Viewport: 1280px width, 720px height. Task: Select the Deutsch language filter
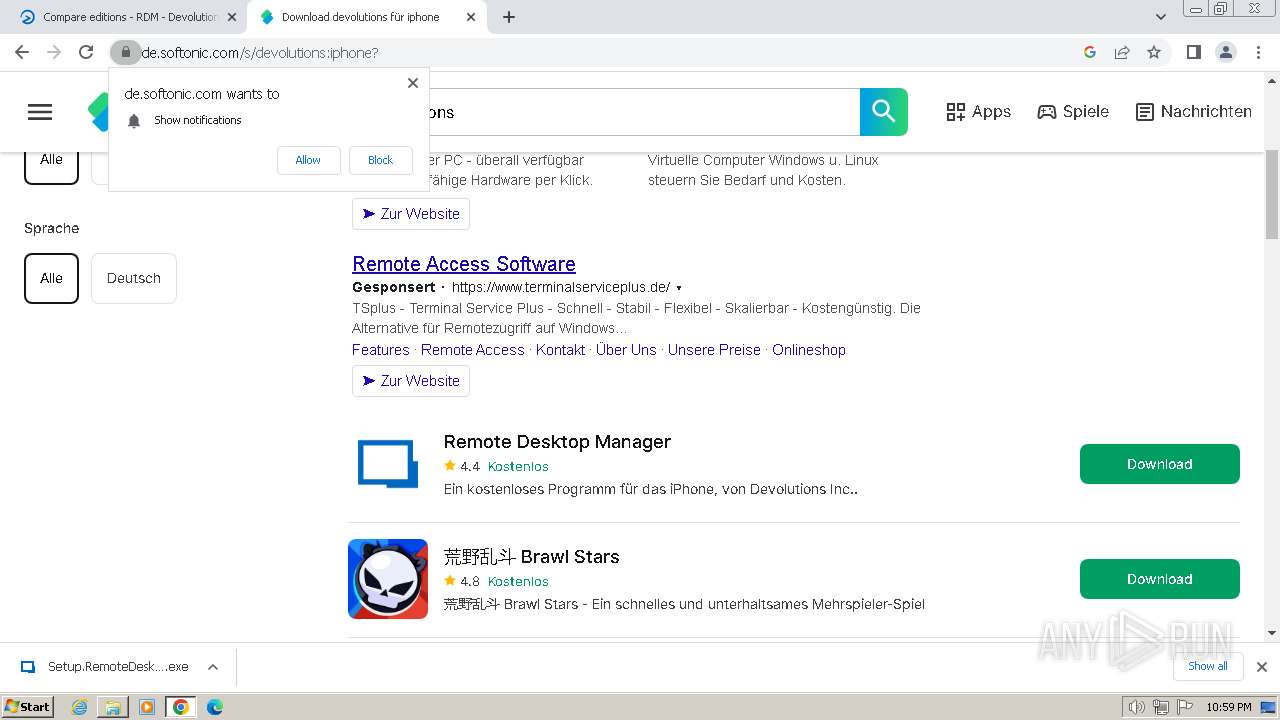pyautogui.click(x=134, y=278)
